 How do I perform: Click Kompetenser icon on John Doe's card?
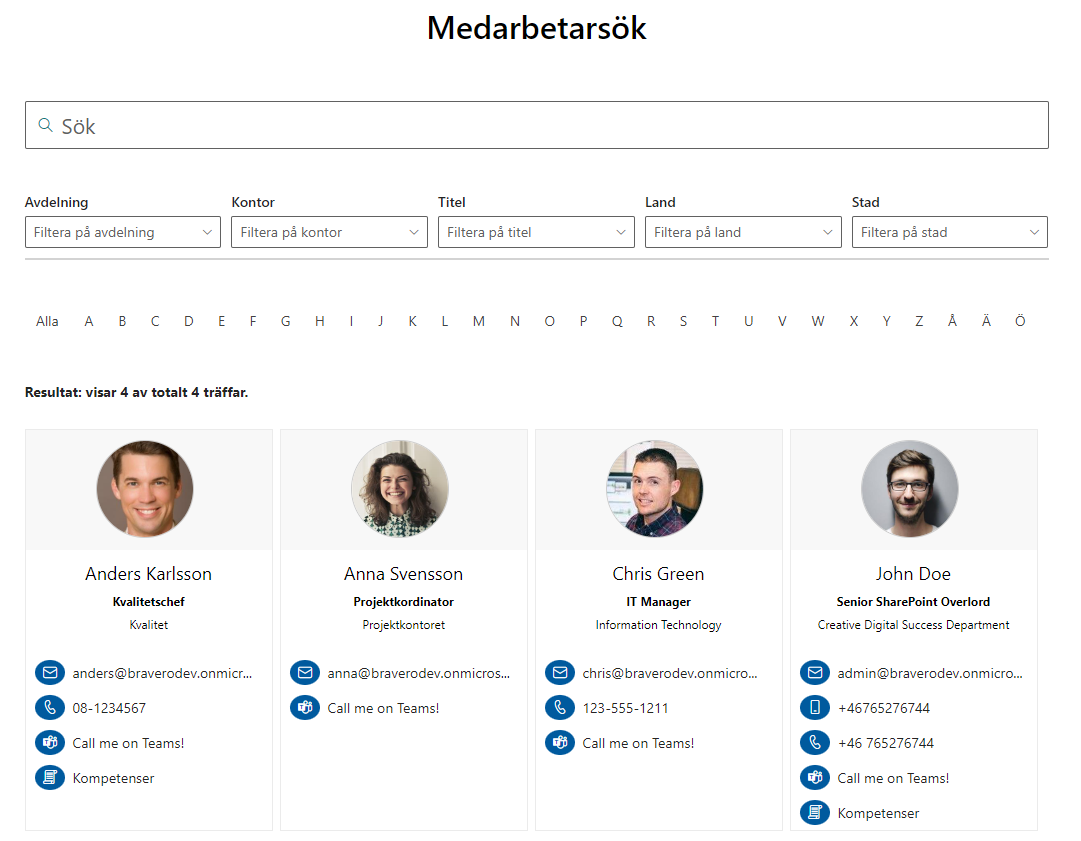click(x=815, y=813)
